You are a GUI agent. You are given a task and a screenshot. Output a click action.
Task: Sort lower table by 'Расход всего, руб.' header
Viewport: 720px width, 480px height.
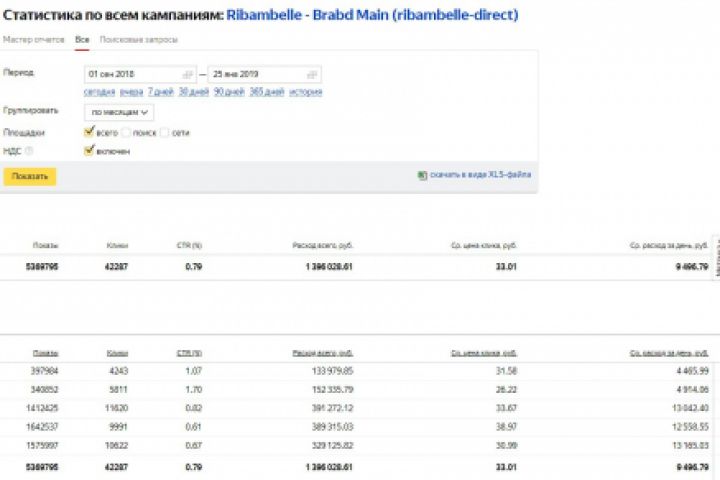323,353
